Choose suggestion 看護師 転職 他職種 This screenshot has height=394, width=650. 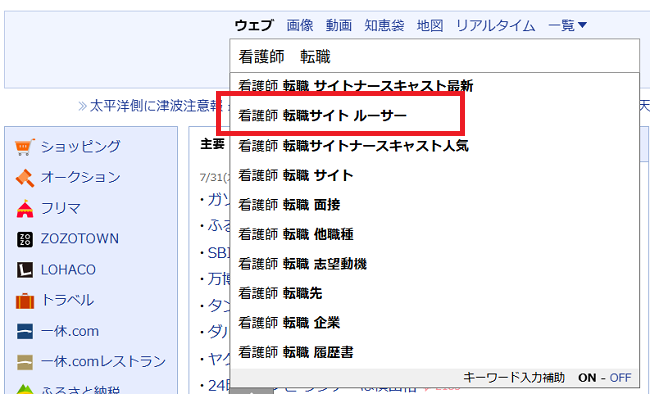pos(434,234)
